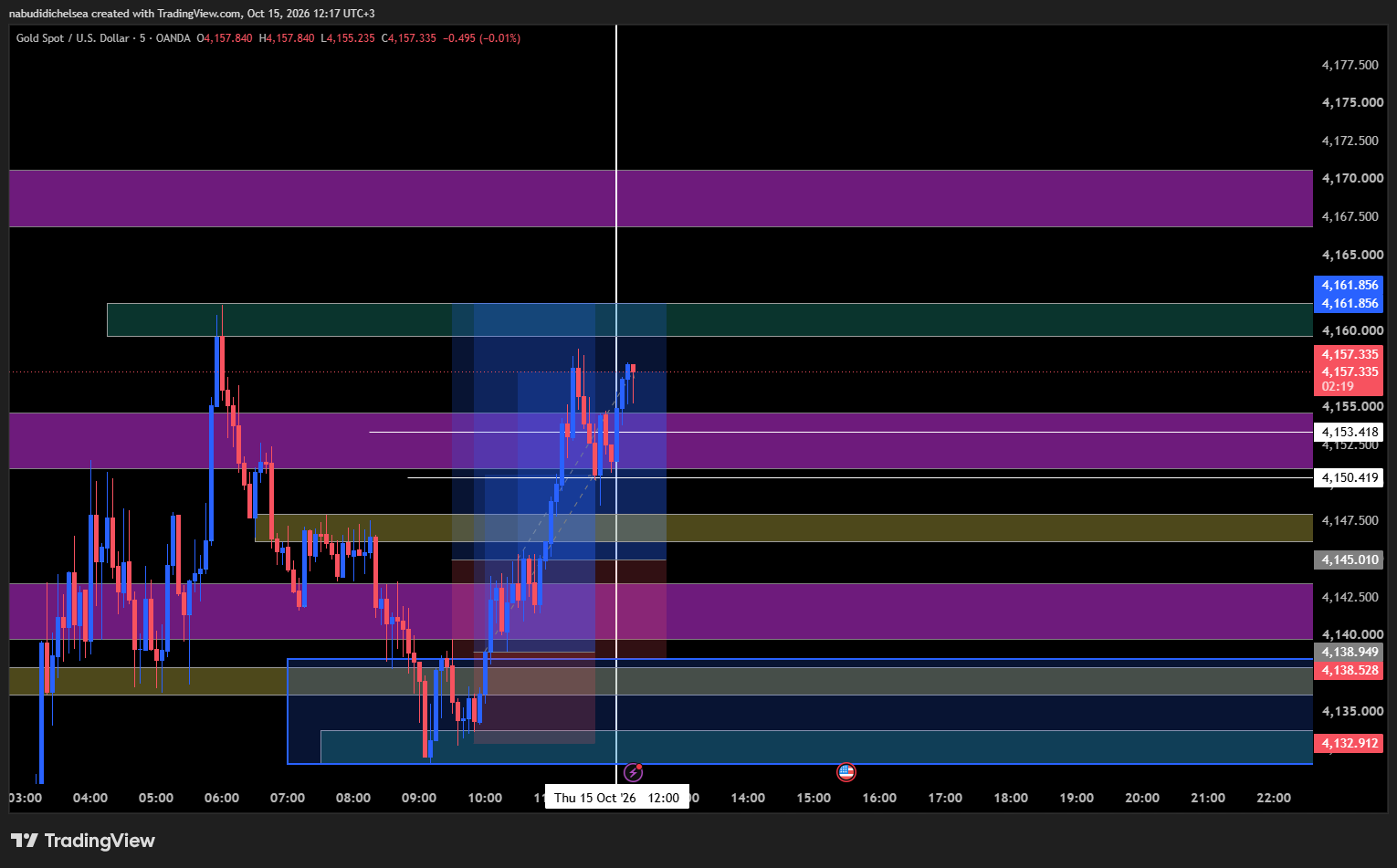Image resolution: width=1397 pixels, height=868 pixels.
Task: Select the open value O4,157.840
Action: (x=225, y=38)
